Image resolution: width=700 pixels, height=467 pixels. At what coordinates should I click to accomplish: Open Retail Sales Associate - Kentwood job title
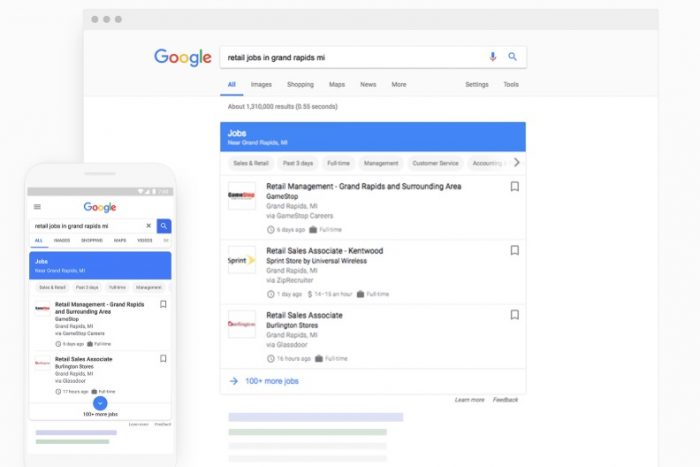coord(325,250)
